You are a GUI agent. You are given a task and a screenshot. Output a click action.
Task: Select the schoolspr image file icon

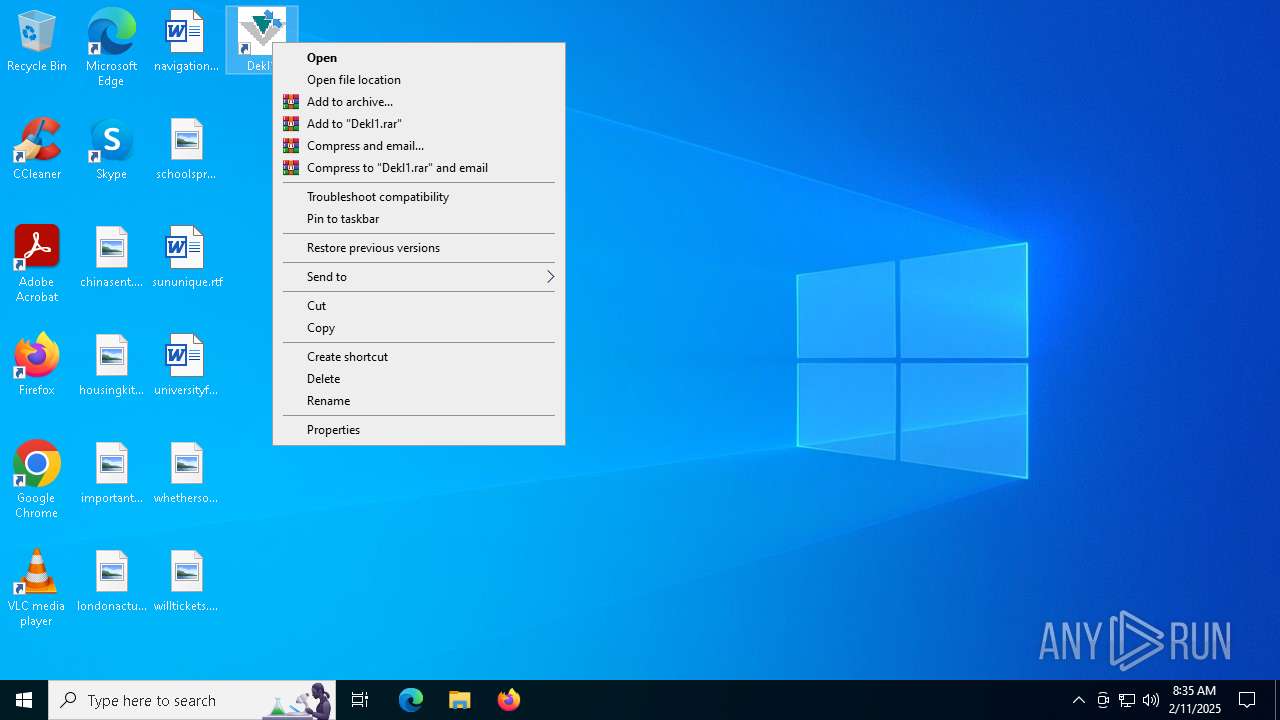pyautogui.click(x=186, y=150)
